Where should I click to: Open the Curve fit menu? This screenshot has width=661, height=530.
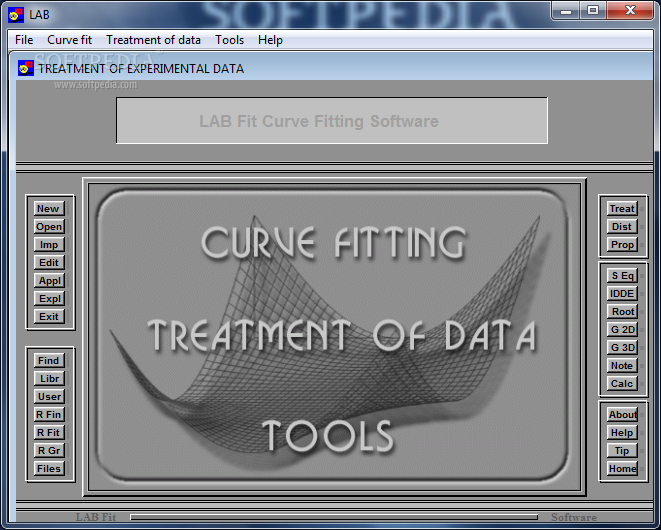(x=69, y=40)
